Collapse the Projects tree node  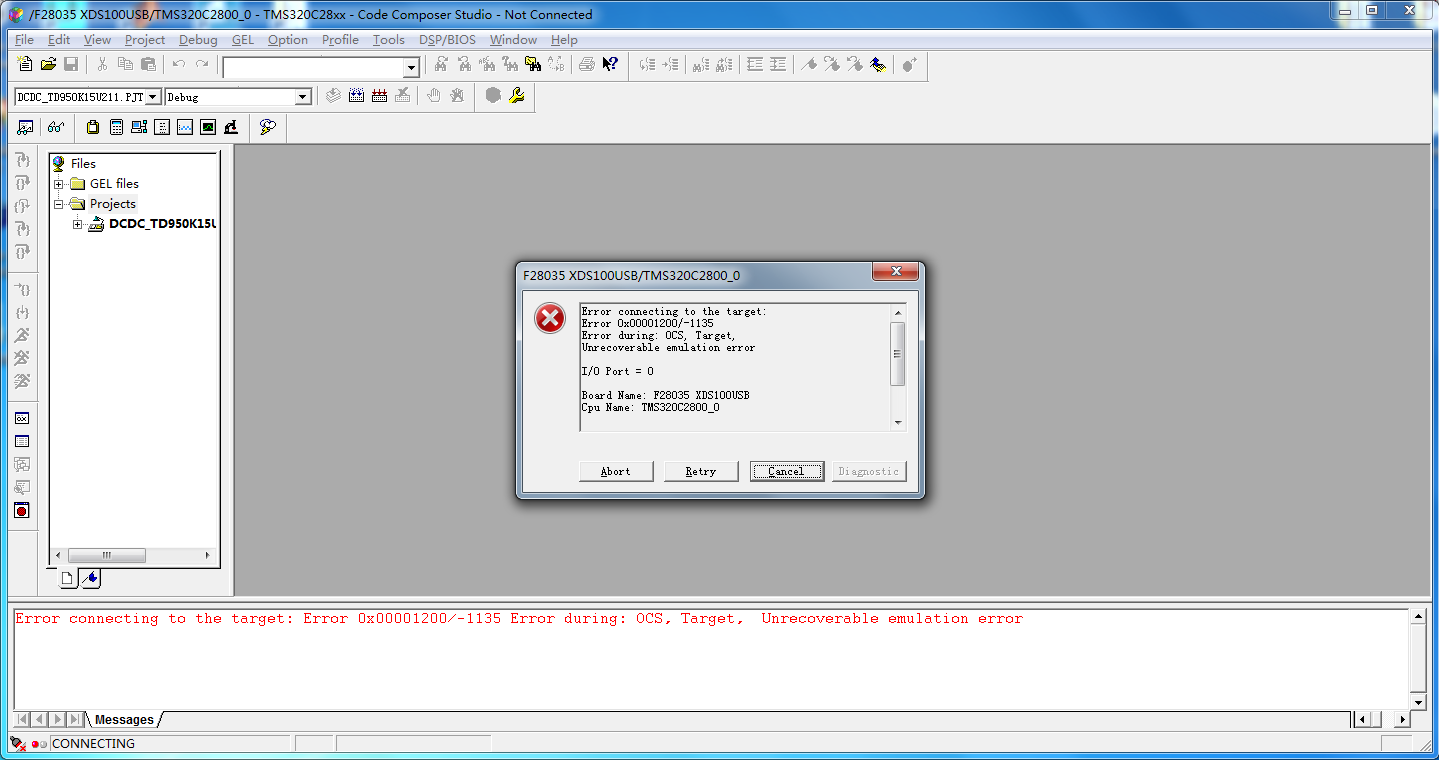[59, 204]
